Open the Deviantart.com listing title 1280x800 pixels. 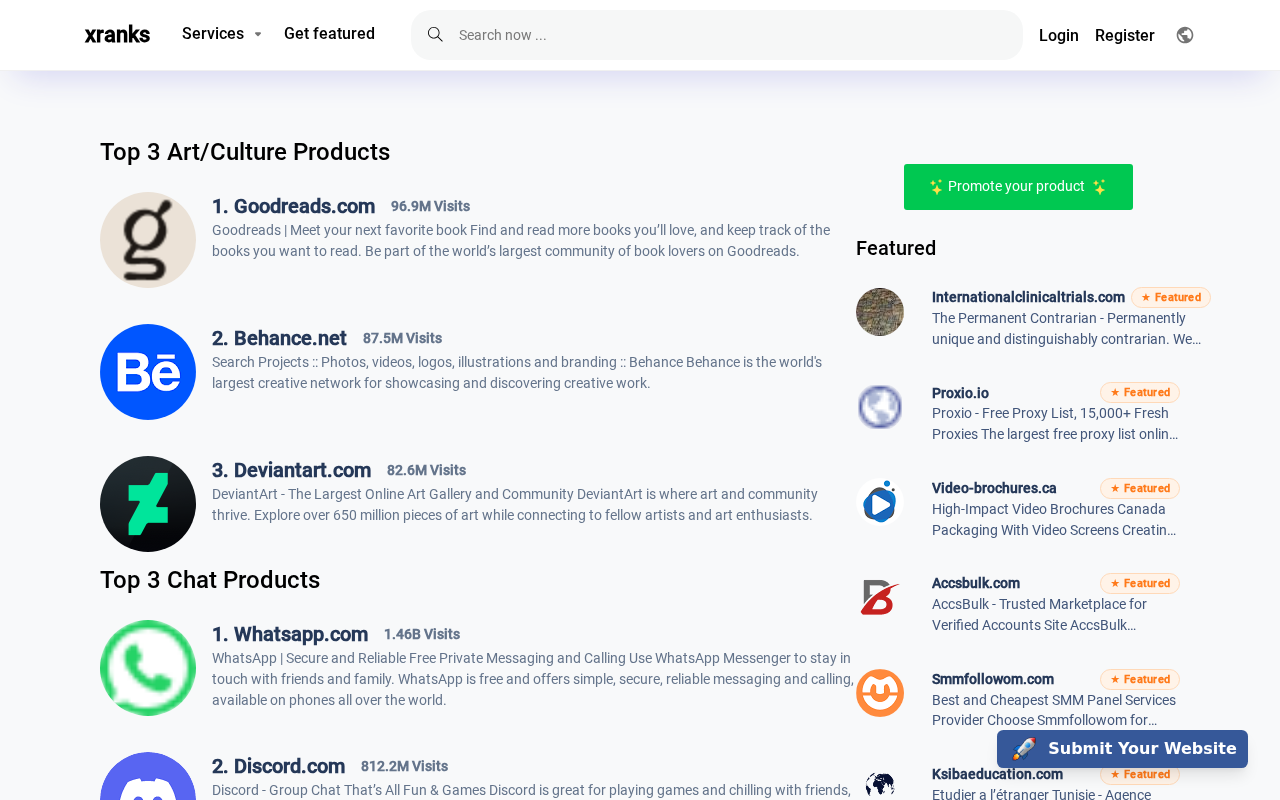tap(291, 470)
